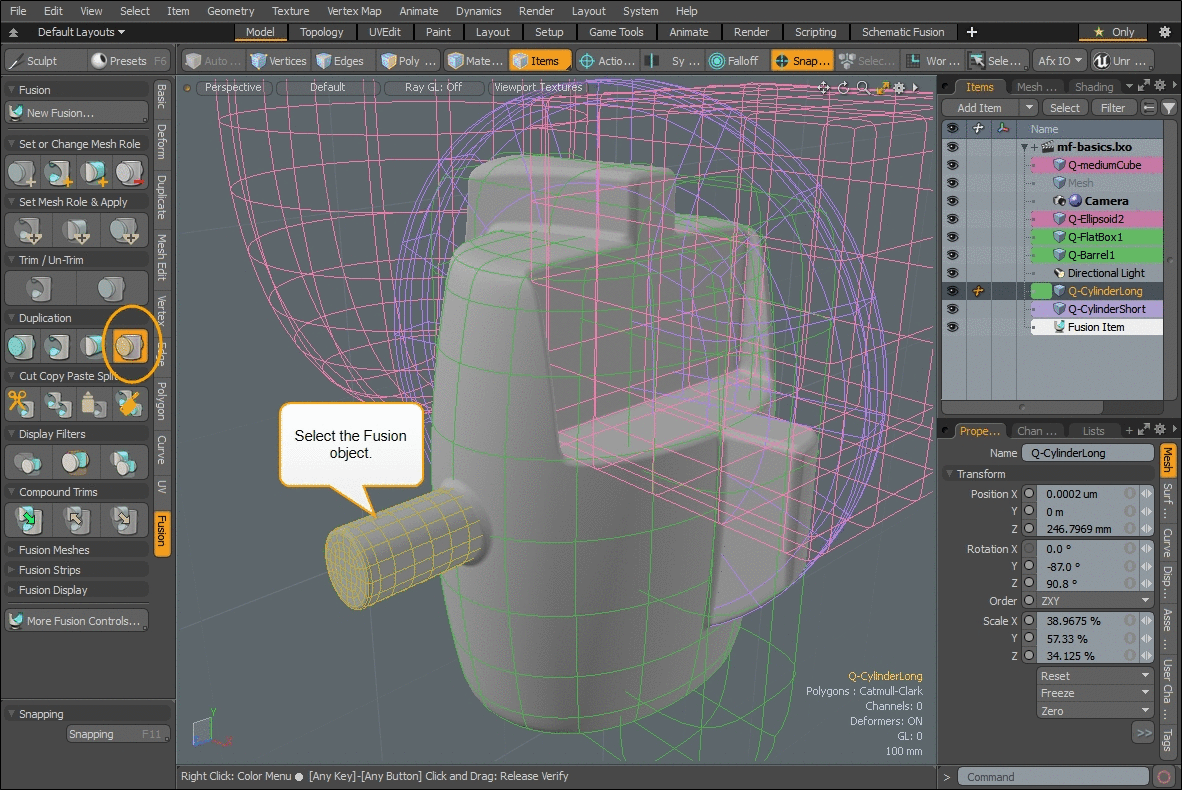
Task: Click the scissors Cut icon
Action: [21, 403]
